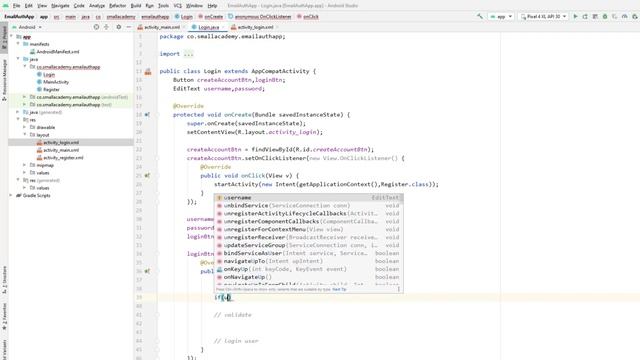
Task: Open the Build menu
Action: 136,6
